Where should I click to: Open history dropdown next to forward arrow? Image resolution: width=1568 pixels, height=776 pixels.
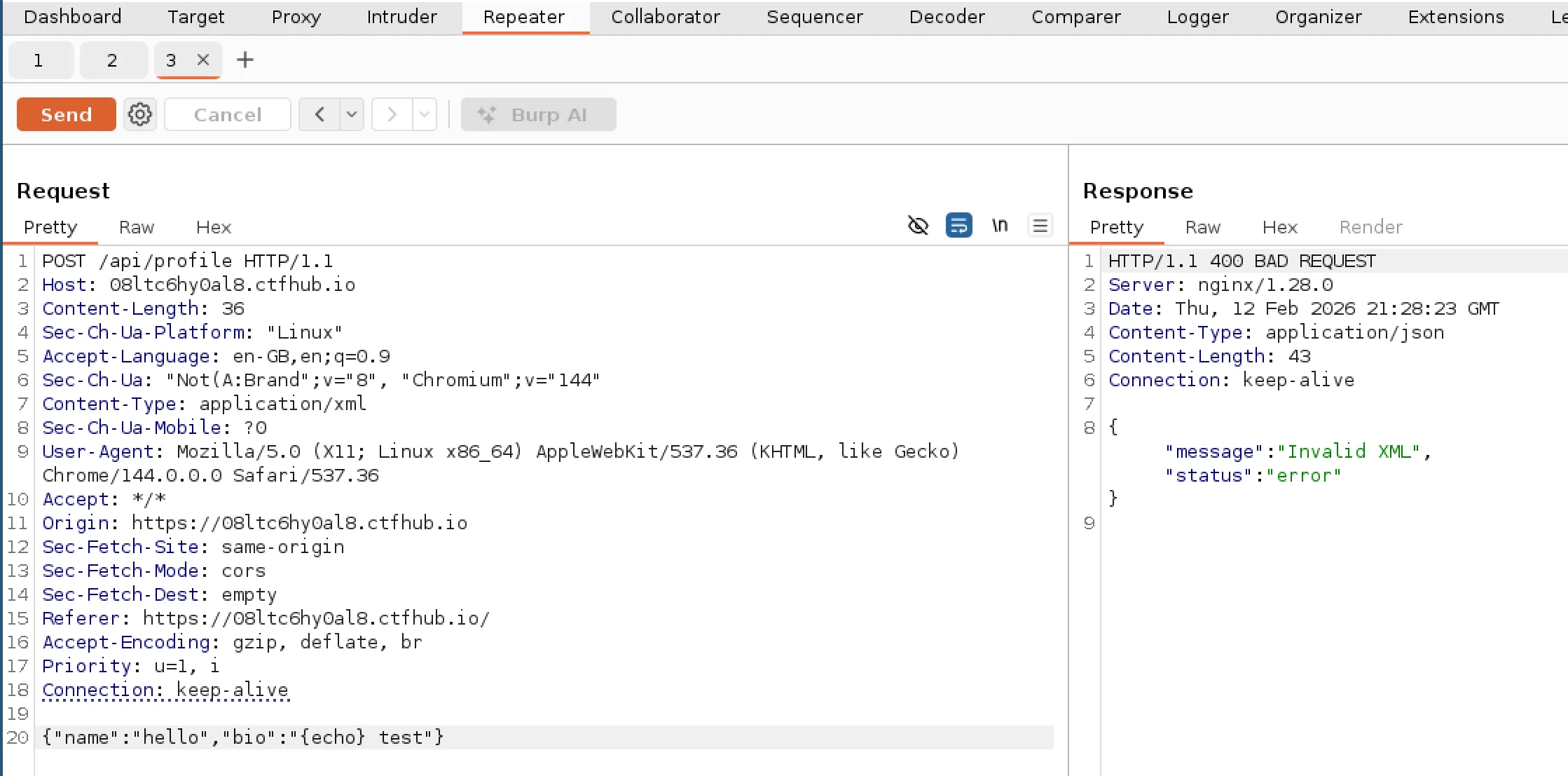[424, 114]
